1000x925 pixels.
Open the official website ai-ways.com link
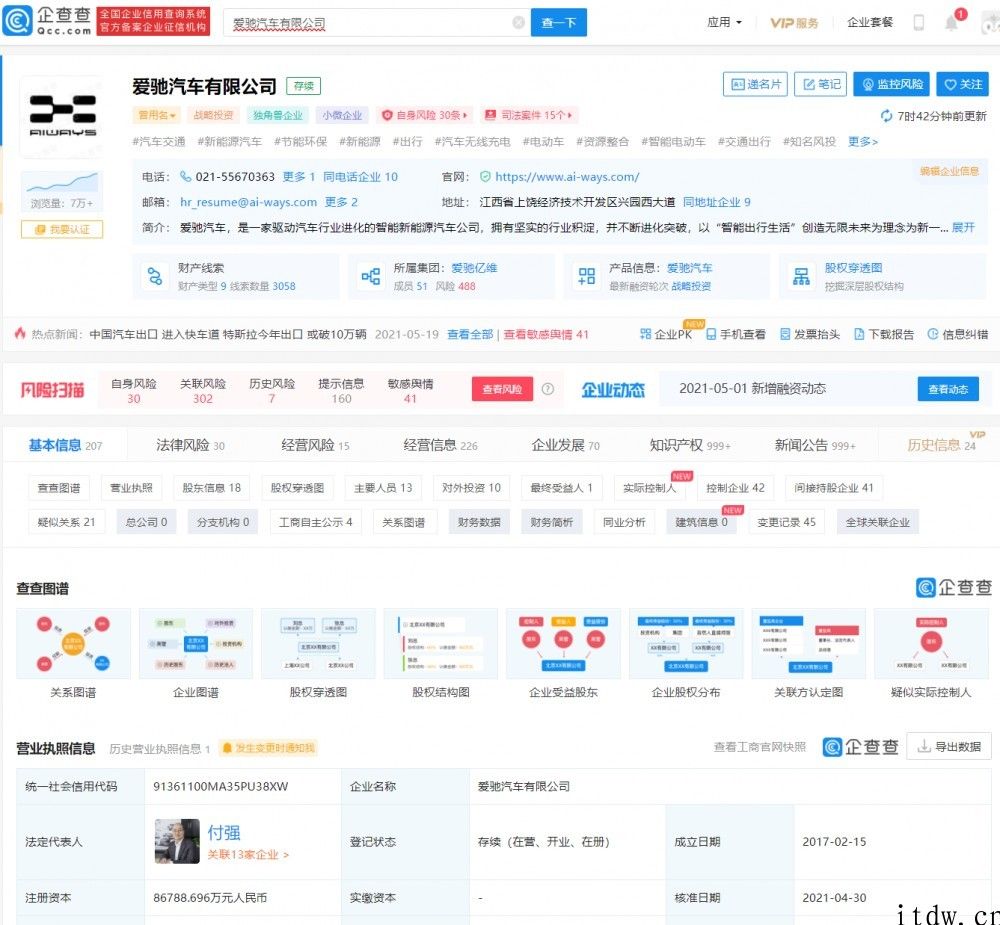coord(567,177)
